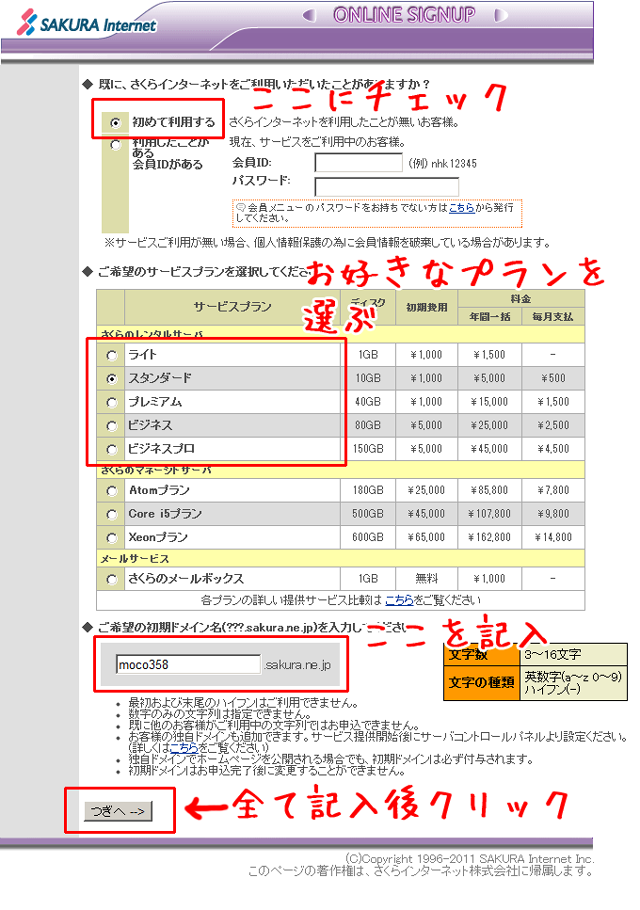Click the 初期費用 column header
Screen dimensions: 640x910
coord(426,308)
